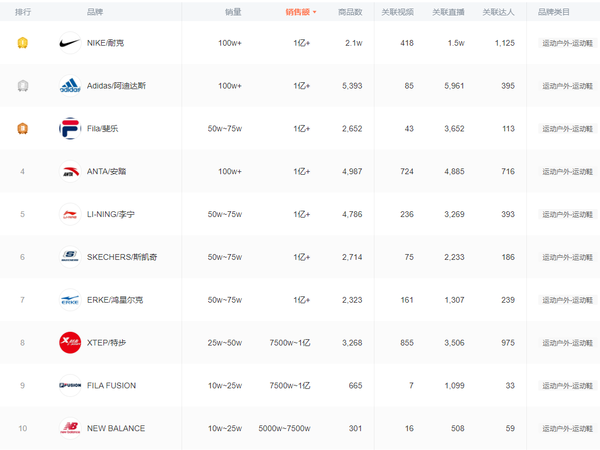Open the FILA FUSION brand link
Screen dimensions: 600x450
coord(112,385)
